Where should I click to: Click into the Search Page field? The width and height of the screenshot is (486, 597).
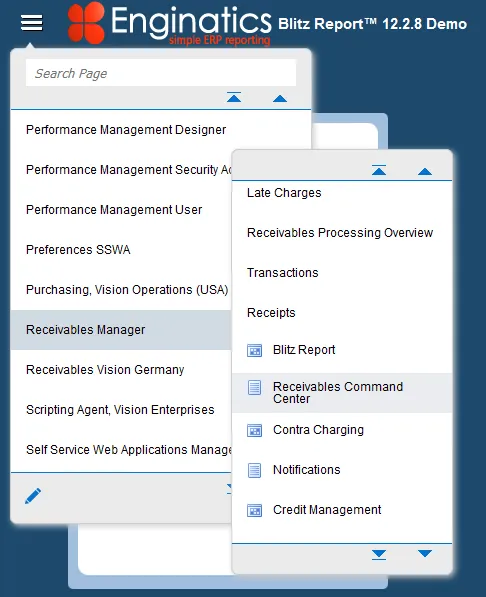click(161, 73)
